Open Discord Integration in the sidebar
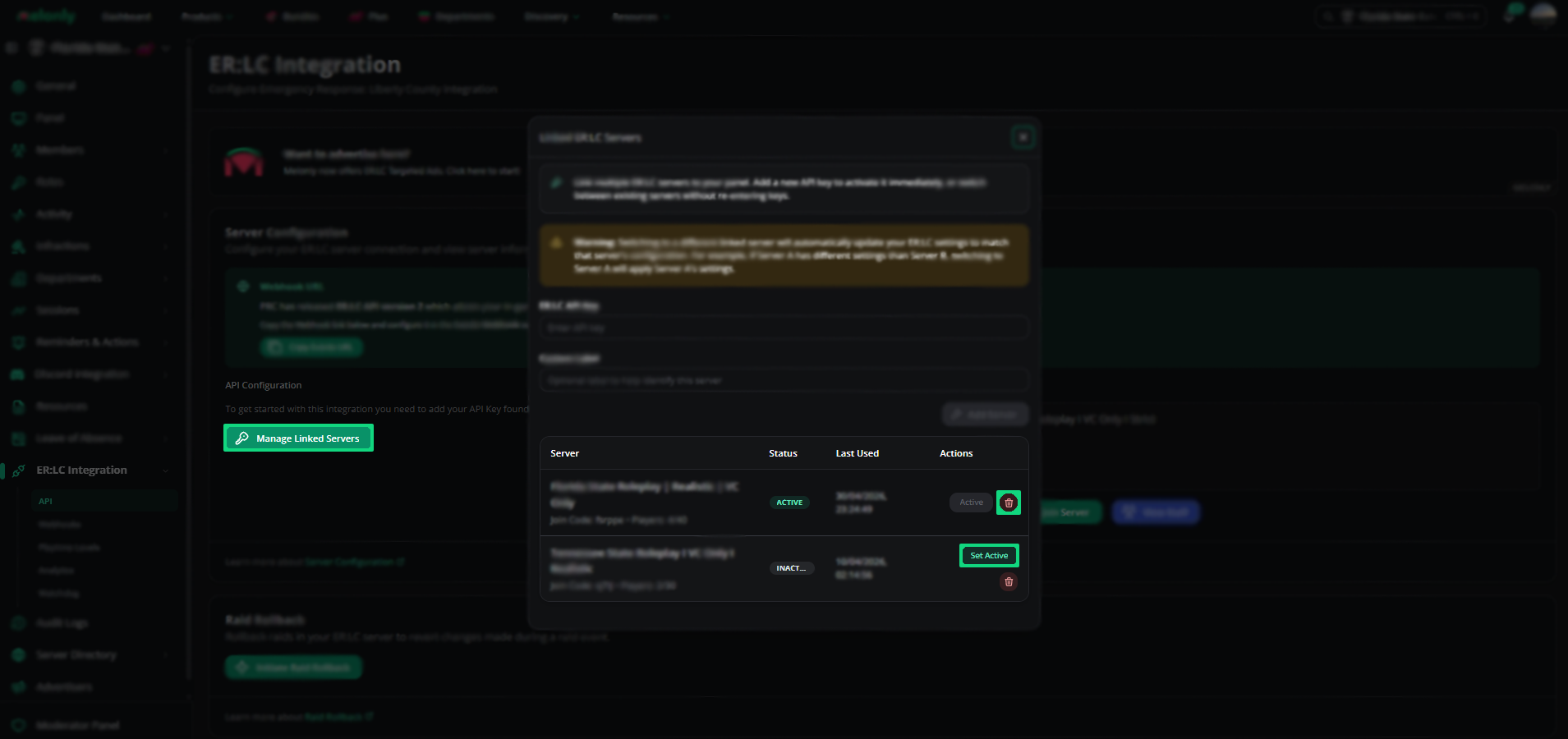The width and height of the screenshot is (1568, 739). point(82,374)
